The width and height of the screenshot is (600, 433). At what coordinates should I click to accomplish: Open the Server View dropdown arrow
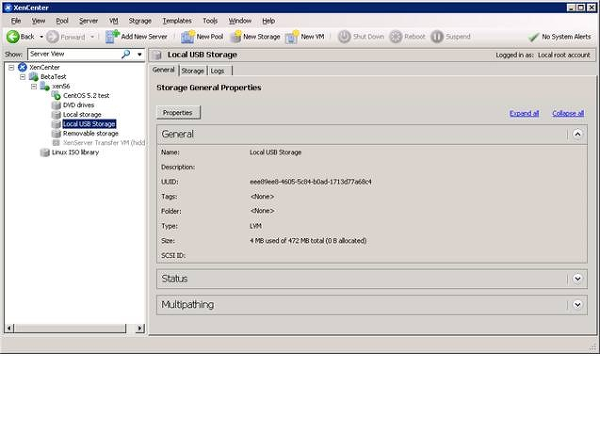click(140, 54)
